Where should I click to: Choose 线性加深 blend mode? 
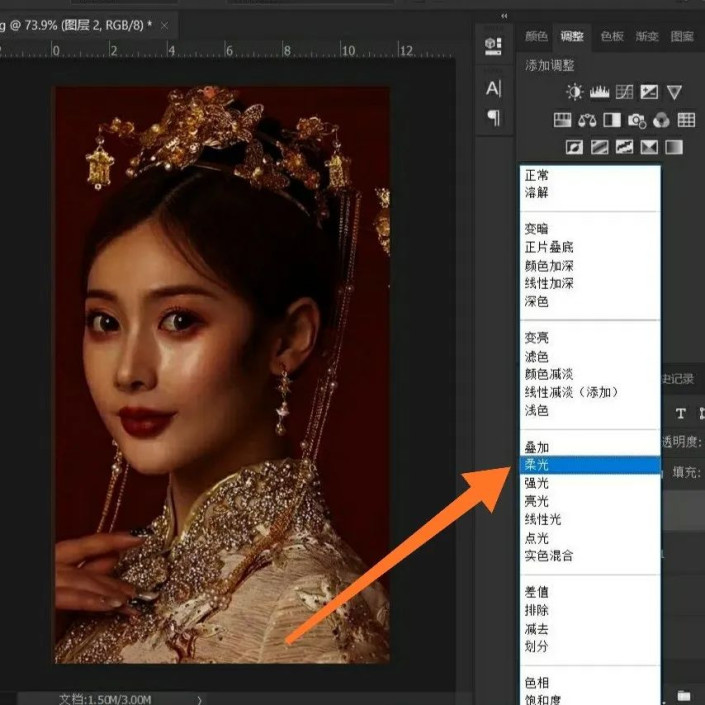pyautogui.click(x=590, y=284)
